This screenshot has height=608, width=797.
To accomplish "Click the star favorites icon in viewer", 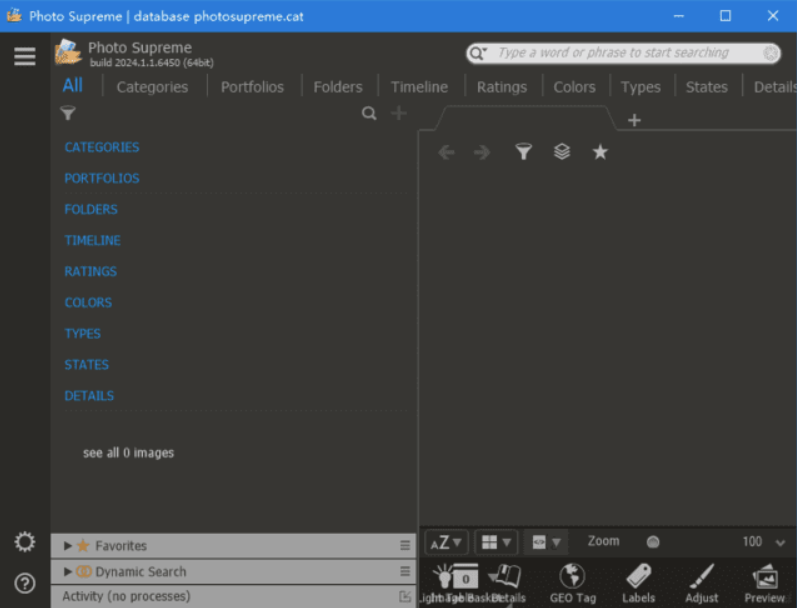I will [600, 151].
